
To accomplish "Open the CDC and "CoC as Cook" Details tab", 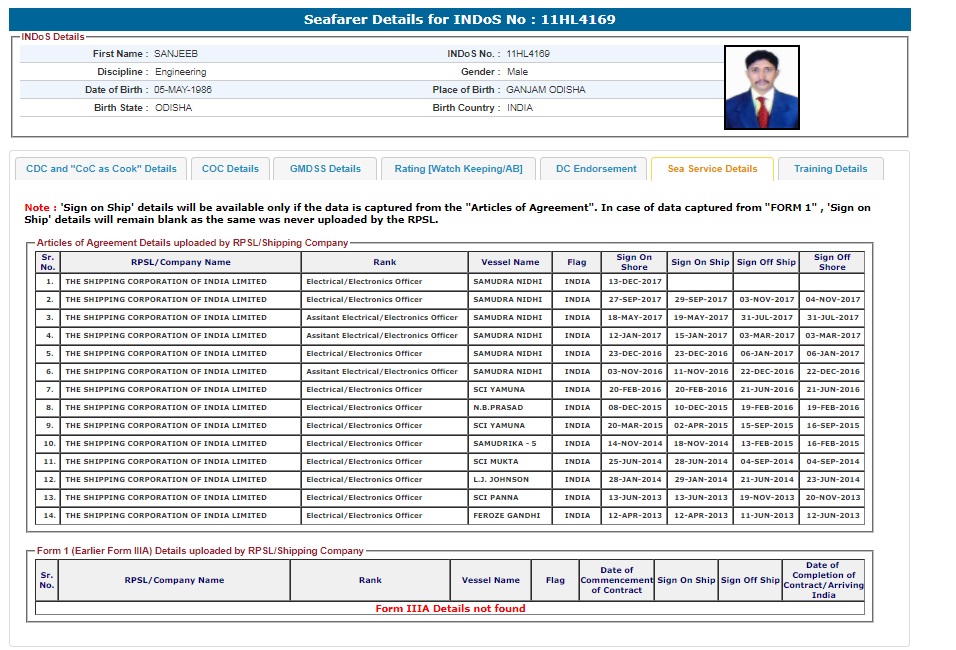I will point(100,169).
